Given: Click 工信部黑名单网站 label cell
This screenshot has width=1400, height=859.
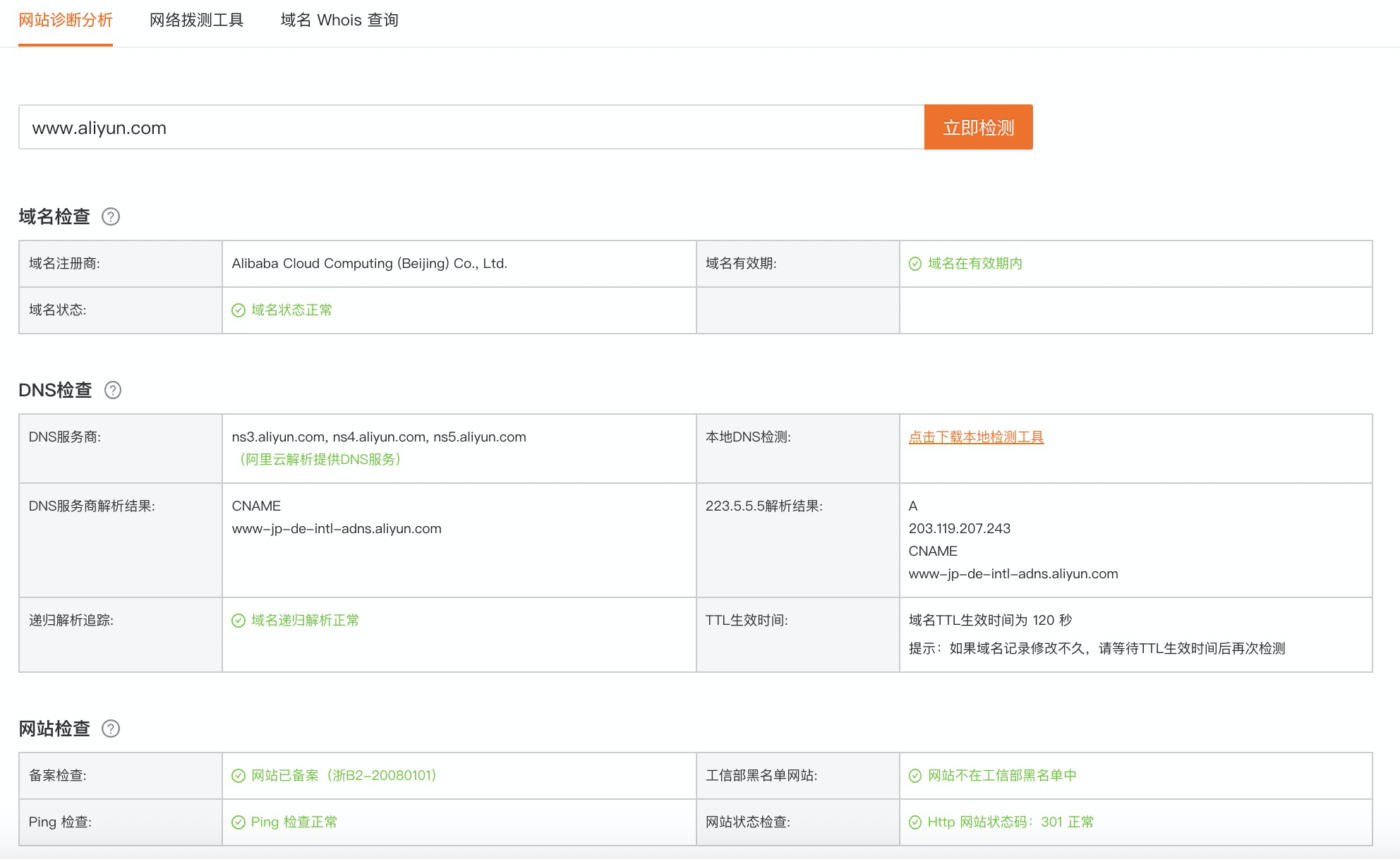Looking at the screenshot, I should (798, 776).
